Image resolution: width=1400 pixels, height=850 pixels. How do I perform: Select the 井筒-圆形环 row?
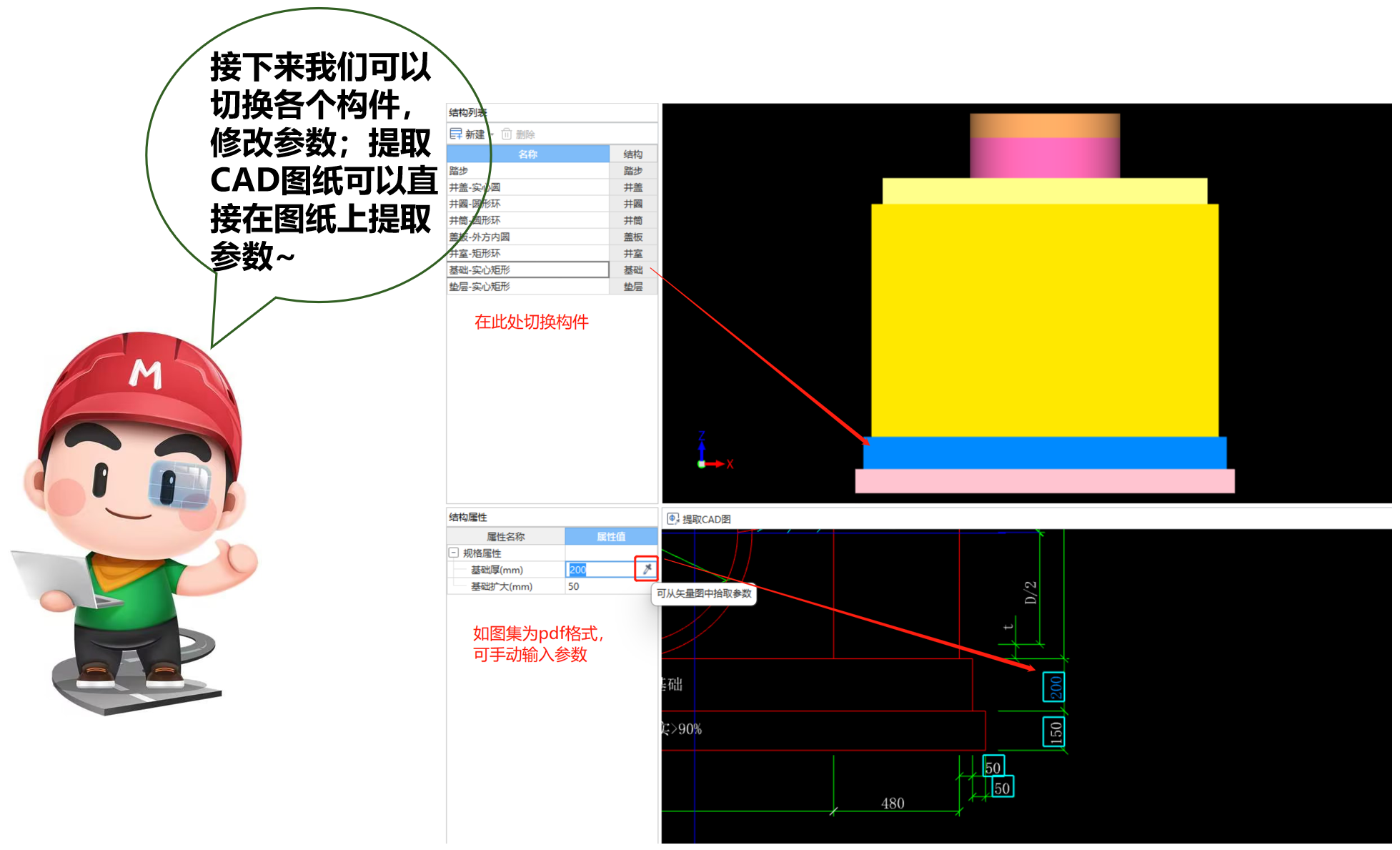click(x=527, y=220)
